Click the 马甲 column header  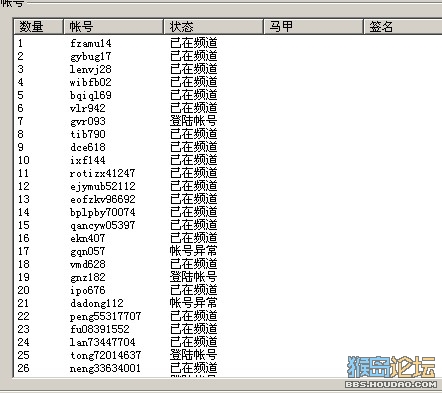313,26
